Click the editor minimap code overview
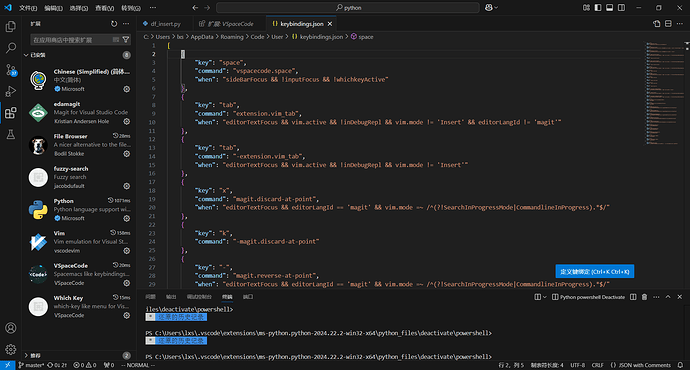 pyautogui.click(x=664, y=93)
